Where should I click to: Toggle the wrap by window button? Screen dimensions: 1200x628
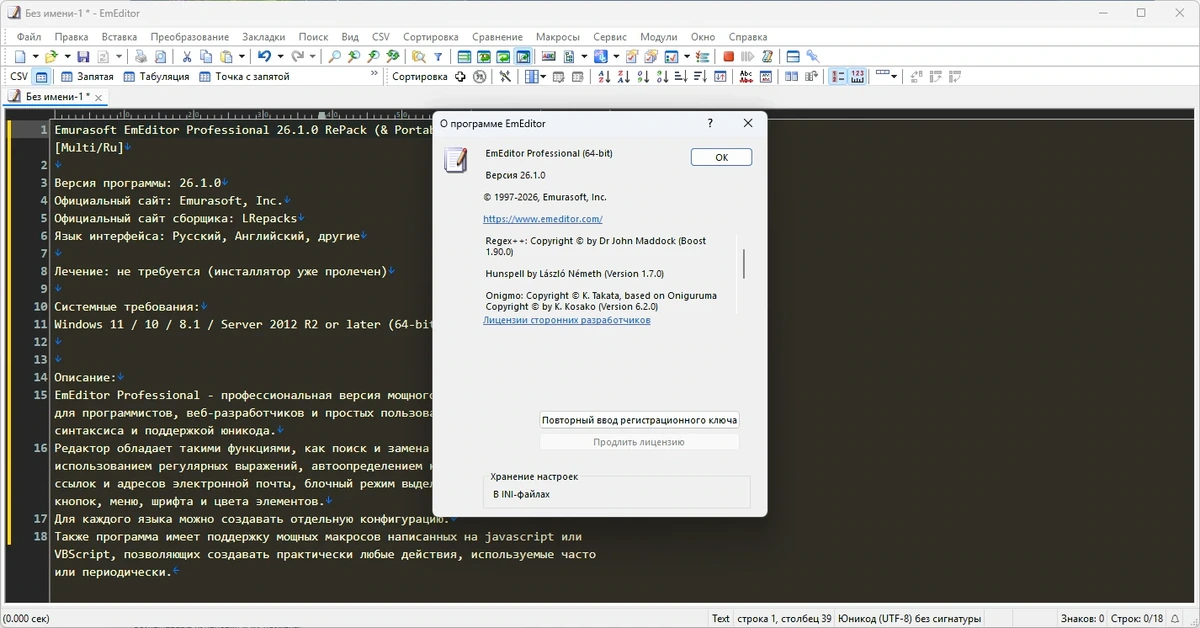click(505, 57)
